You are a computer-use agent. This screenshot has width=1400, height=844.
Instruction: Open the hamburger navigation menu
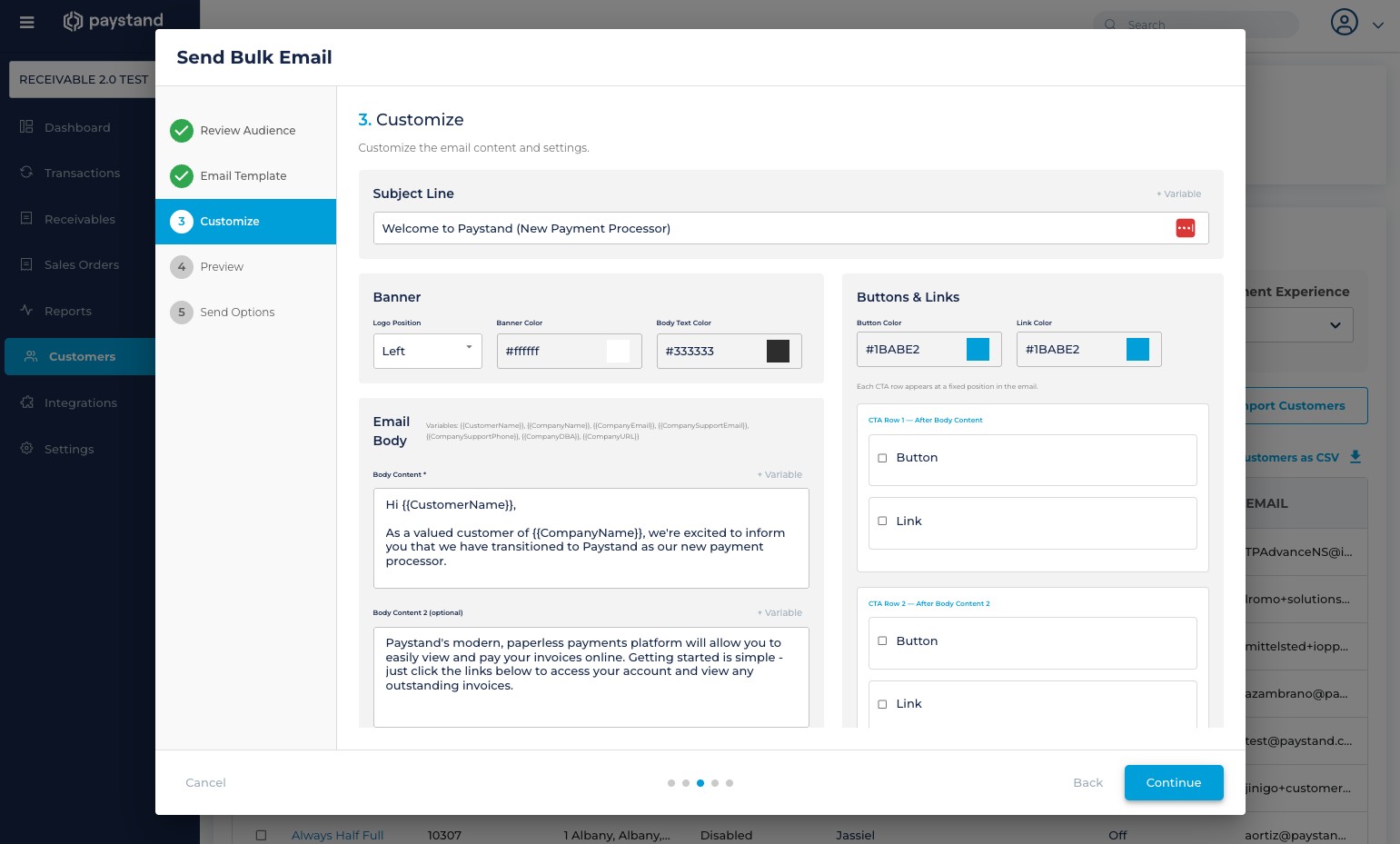point(27,22)
